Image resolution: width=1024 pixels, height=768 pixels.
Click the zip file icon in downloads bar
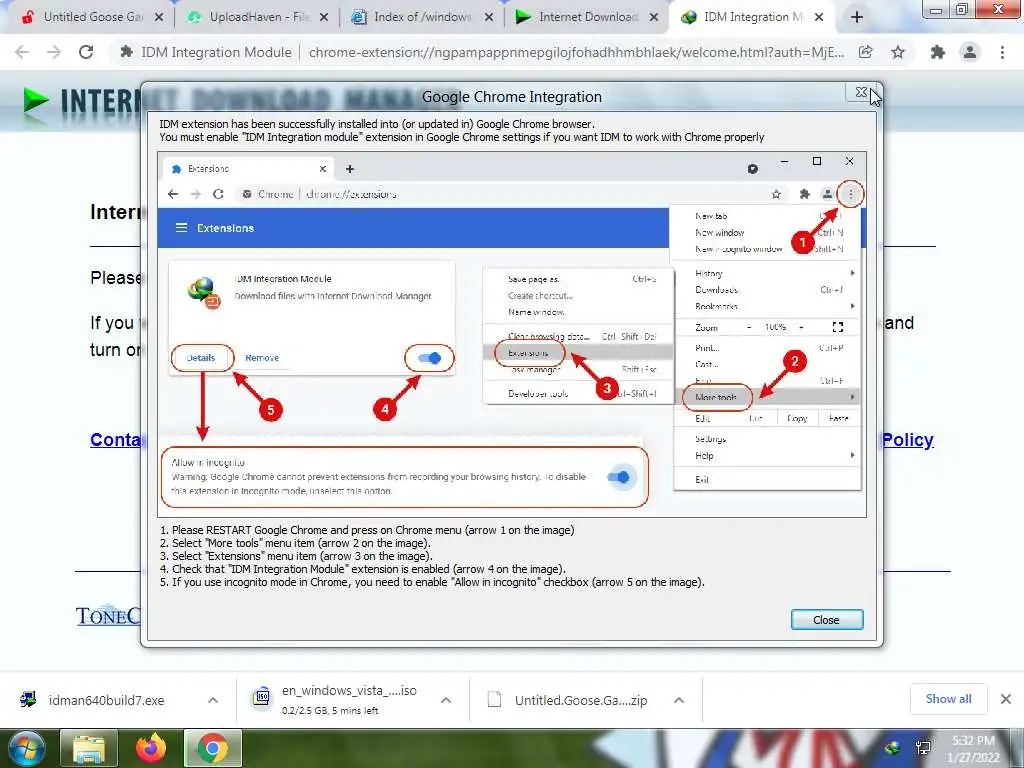click(494, 700)
